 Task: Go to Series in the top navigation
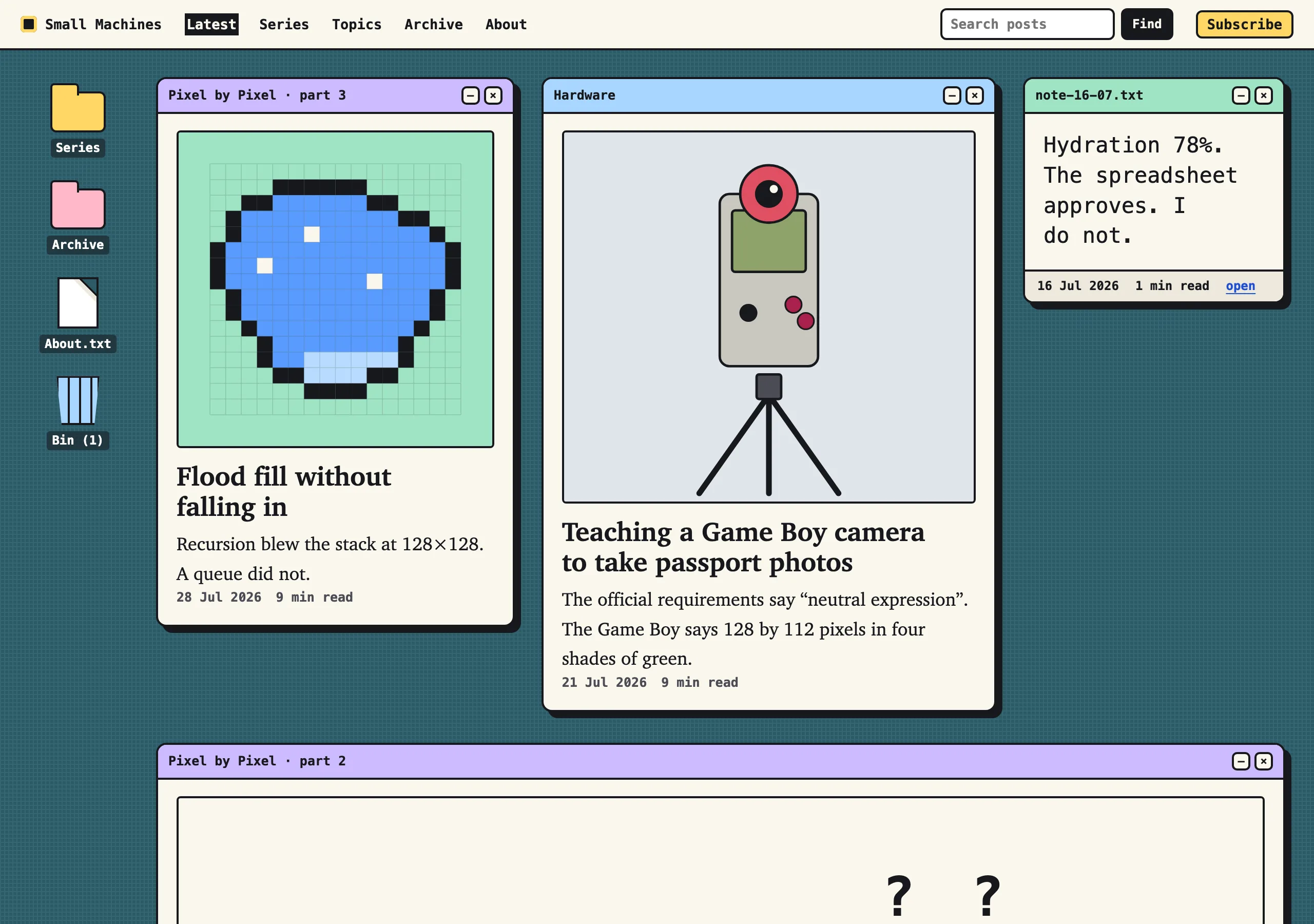tap(284, 24)
